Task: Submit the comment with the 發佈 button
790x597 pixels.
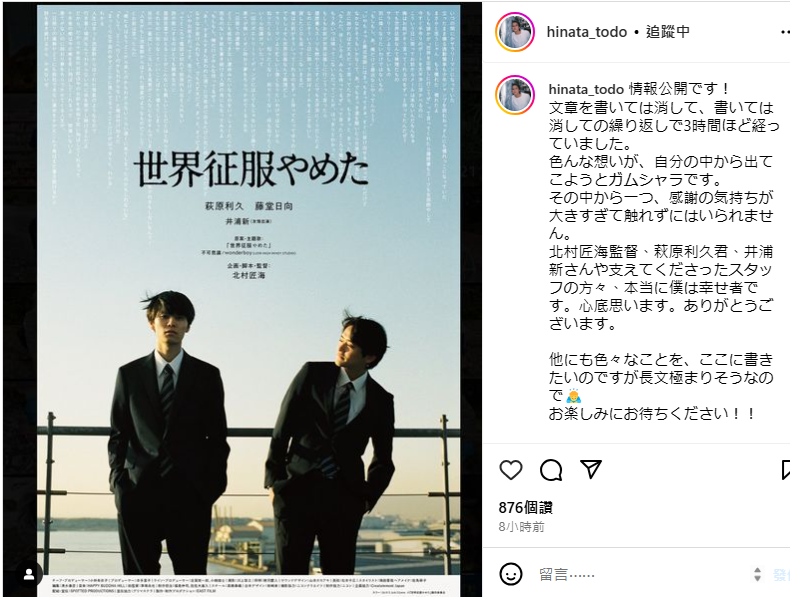Action: click(781, 574)
